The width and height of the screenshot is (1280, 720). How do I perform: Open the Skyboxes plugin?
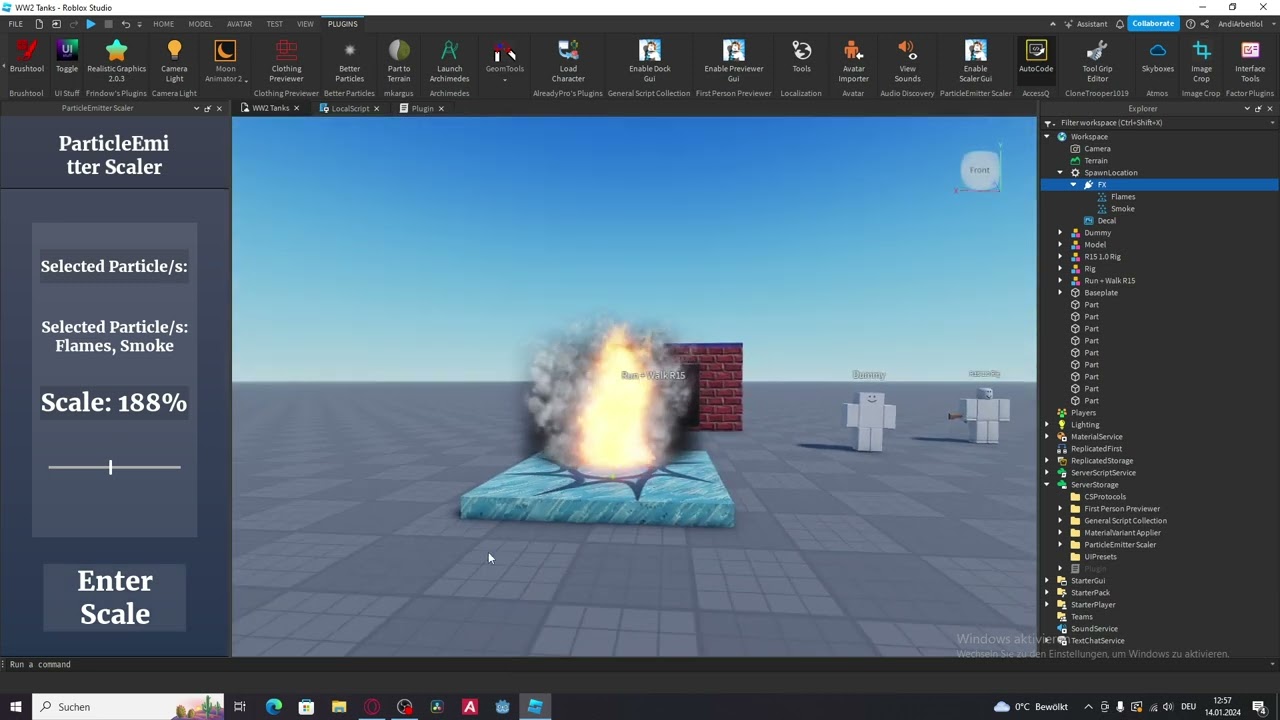tap(1158, 57)
